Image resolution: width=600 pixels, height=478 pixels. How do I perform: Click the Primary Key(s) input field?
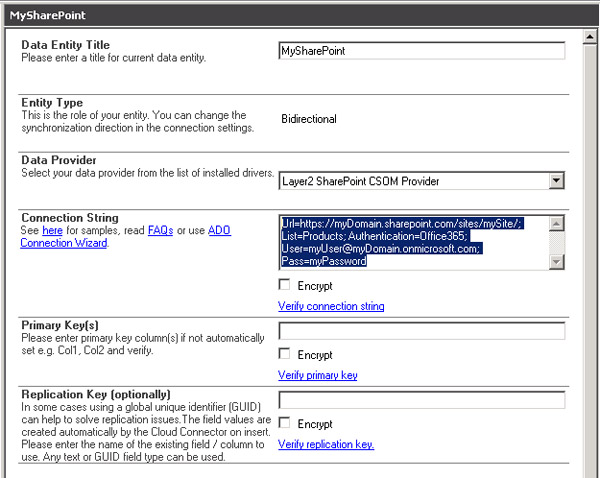421,331
